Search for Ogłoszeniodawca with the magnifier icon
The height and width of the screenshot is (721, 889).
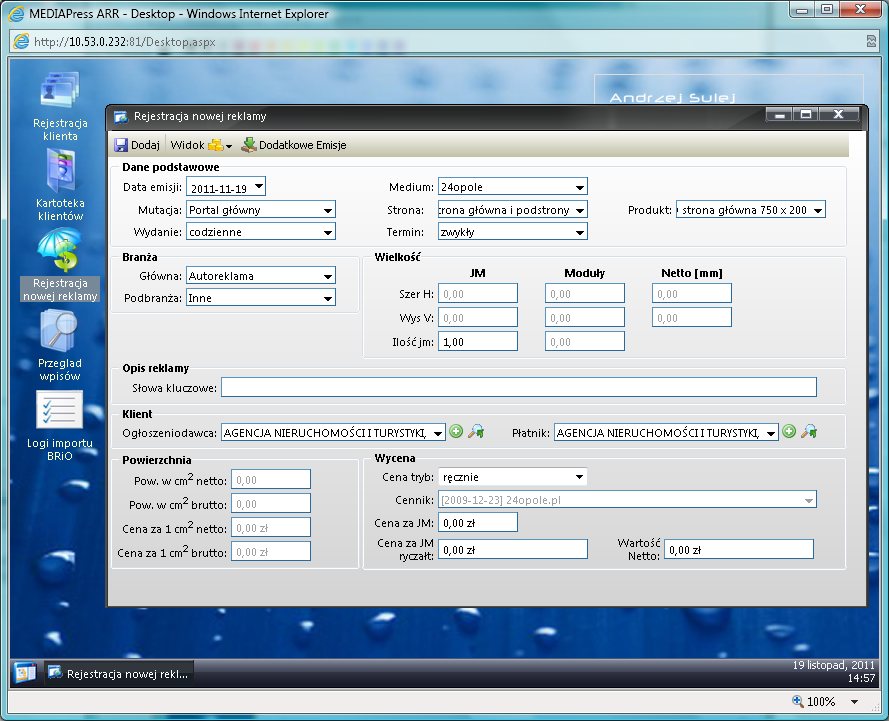pyautogui.click(x=476, y=432)
